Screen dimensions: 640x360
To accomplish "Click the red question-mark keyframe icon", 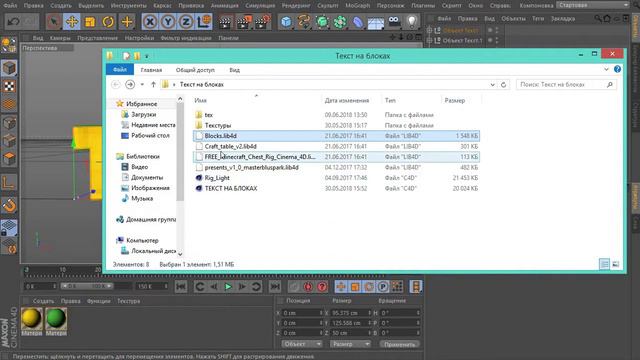I will [322, 287].
